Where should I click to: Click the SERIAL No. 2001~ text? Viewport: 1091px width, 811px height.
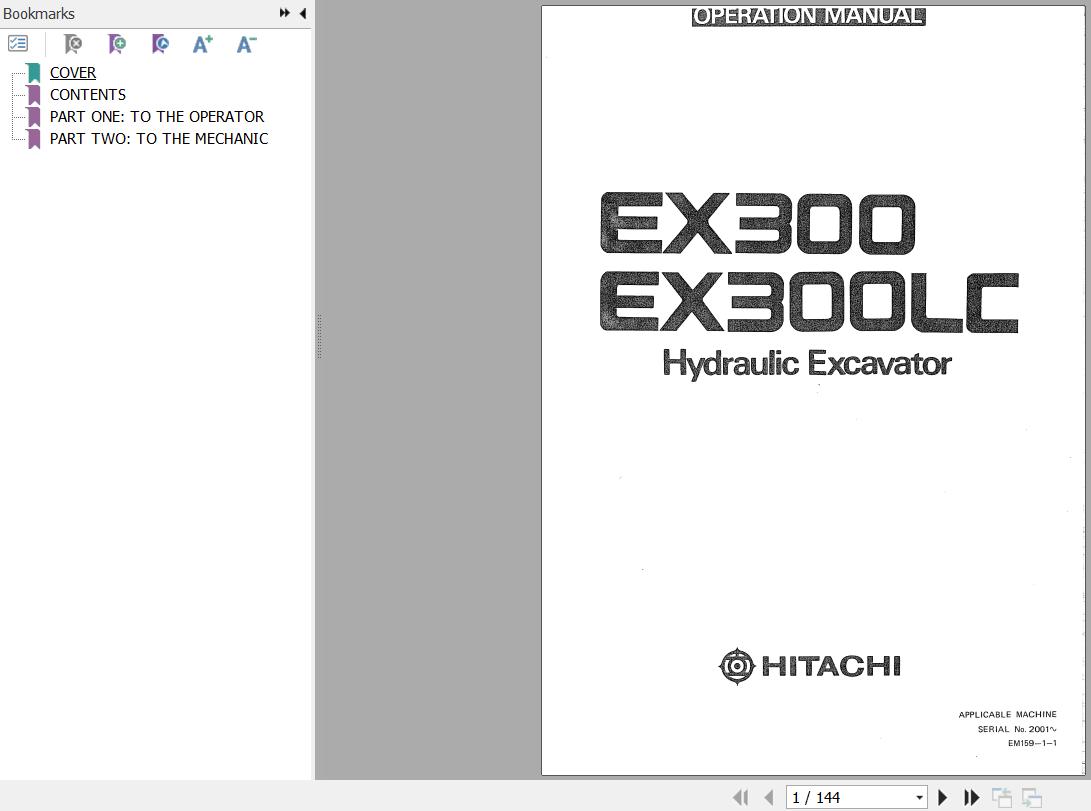[1017, 729]
